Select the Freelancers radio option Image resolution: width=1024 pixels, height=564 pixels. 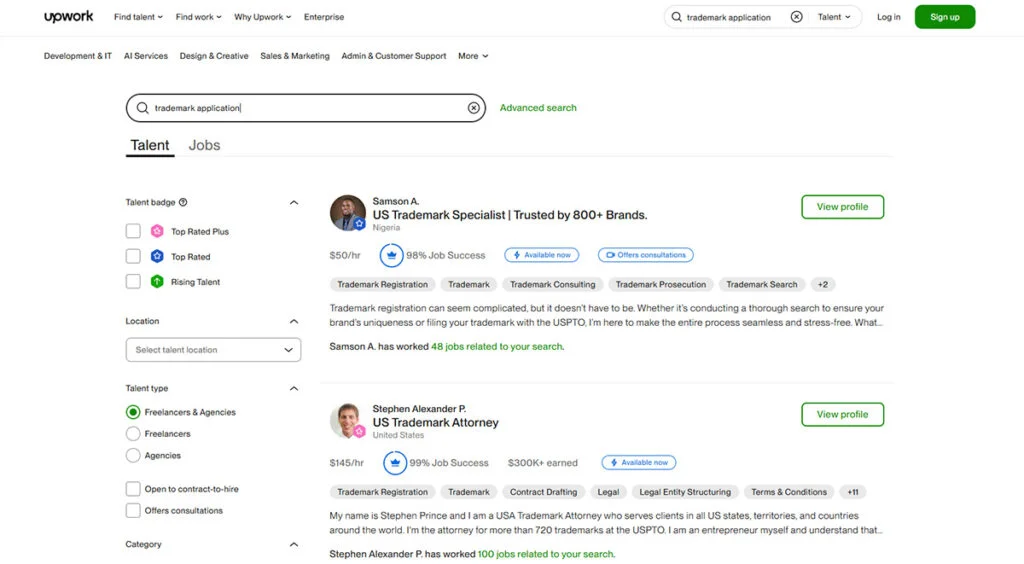pyautogui.click(x=133, y=433)
